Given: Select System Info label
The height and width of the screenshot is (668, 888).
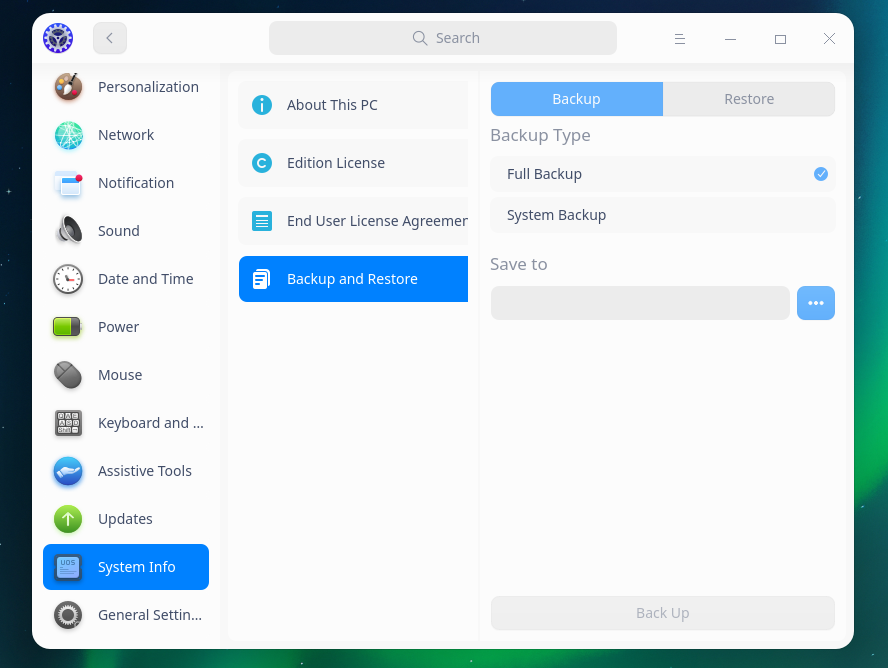Looking at the screenshot, I should 136,567.
